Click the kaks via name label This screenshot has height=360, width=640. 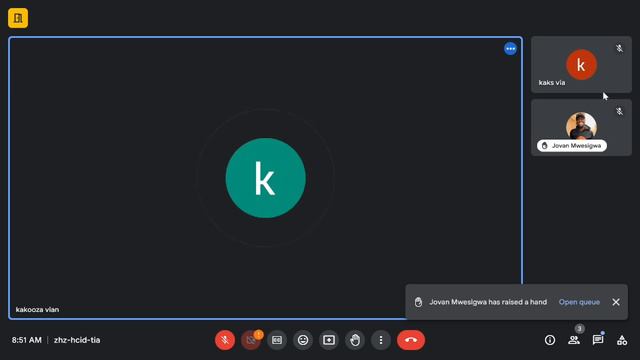click(x=552, y=82)
